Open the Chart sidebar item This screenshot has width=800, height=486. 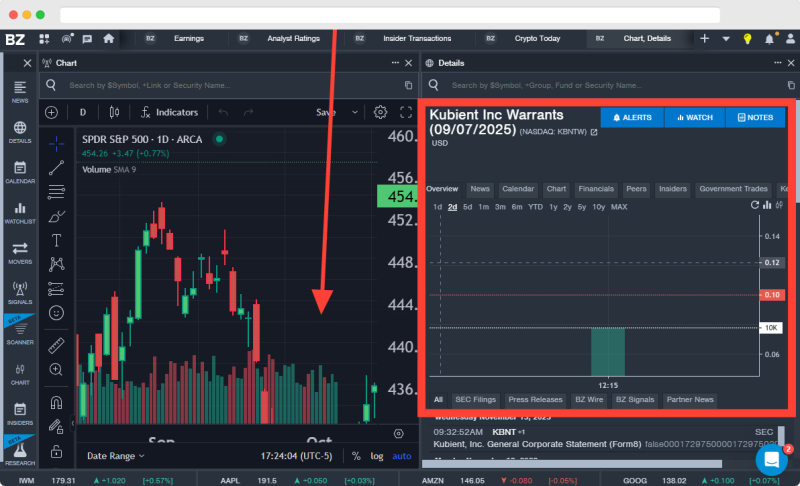tap(20, 374)
